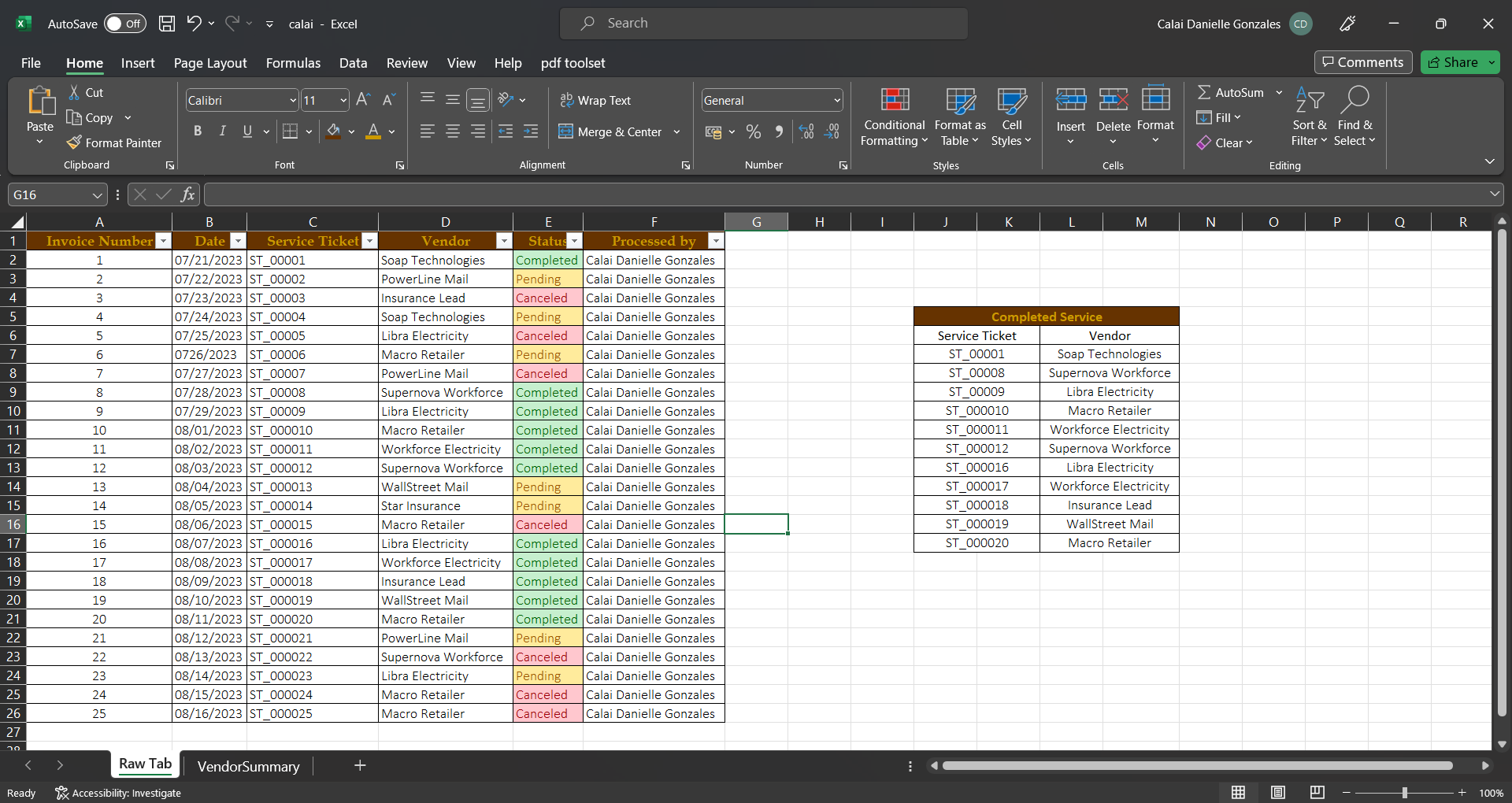Image resolution: width=1512 pixels, height=803 pixels.
Task: Expand Merge & Center options arrow
Action: point(676,131)
